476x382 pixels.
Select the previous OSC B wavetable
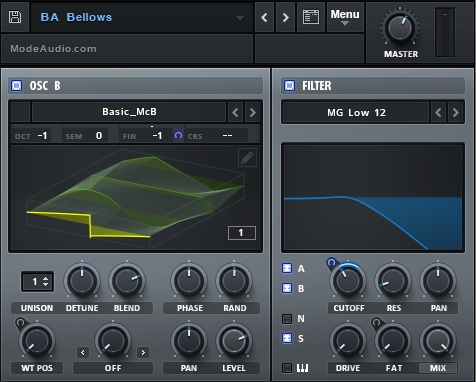coord(235,112)
